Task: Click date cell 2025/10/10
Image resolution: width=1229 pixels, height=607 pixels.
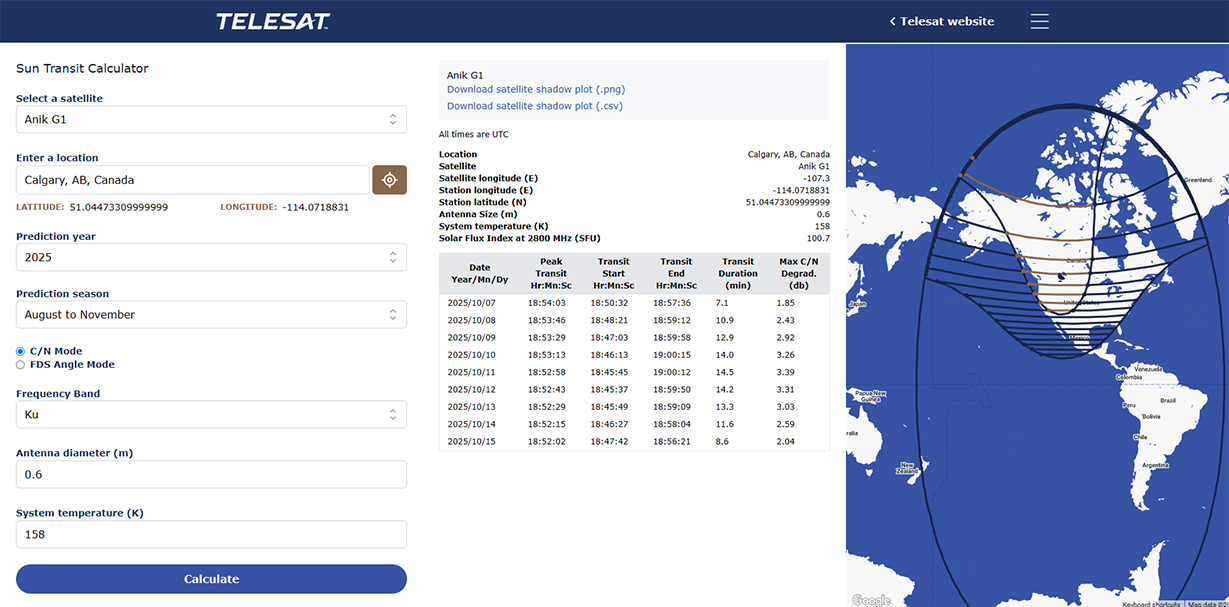Action: (471, 355)
